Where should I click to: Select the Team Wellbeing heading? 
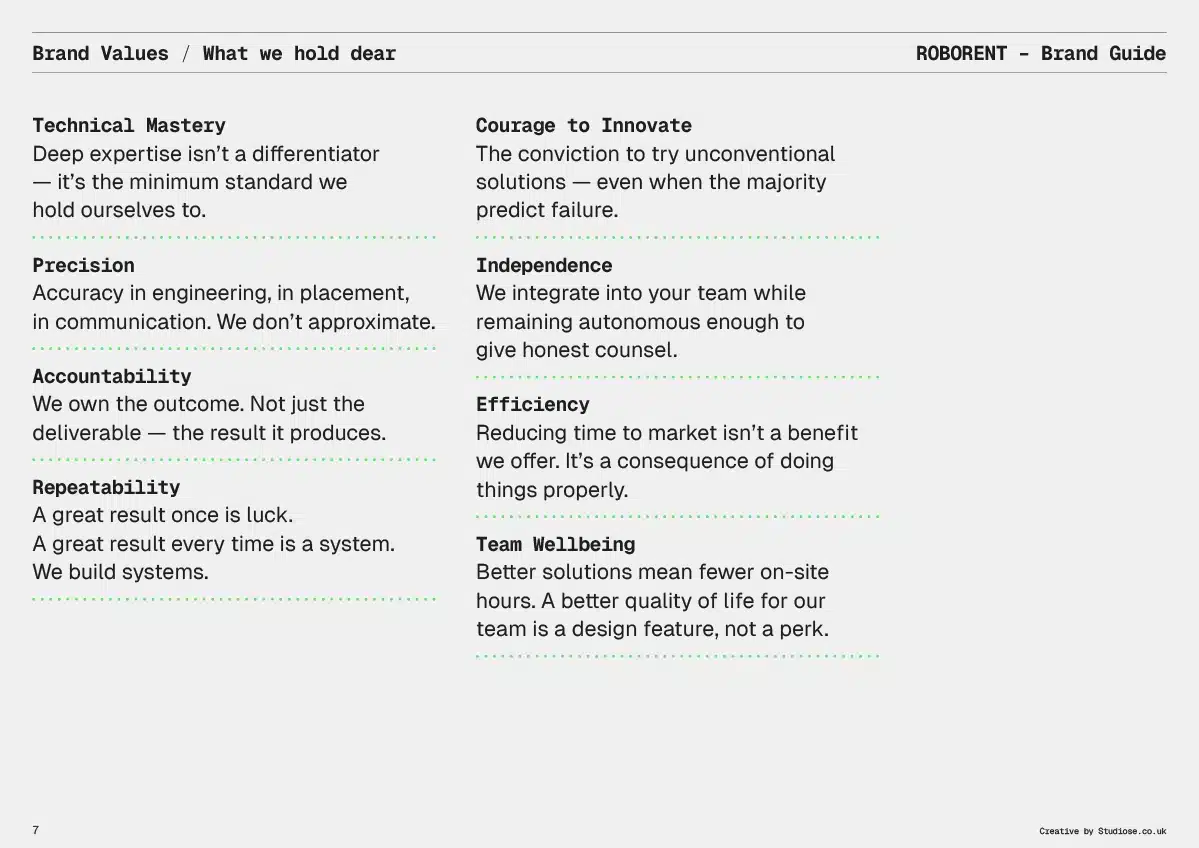555,544
